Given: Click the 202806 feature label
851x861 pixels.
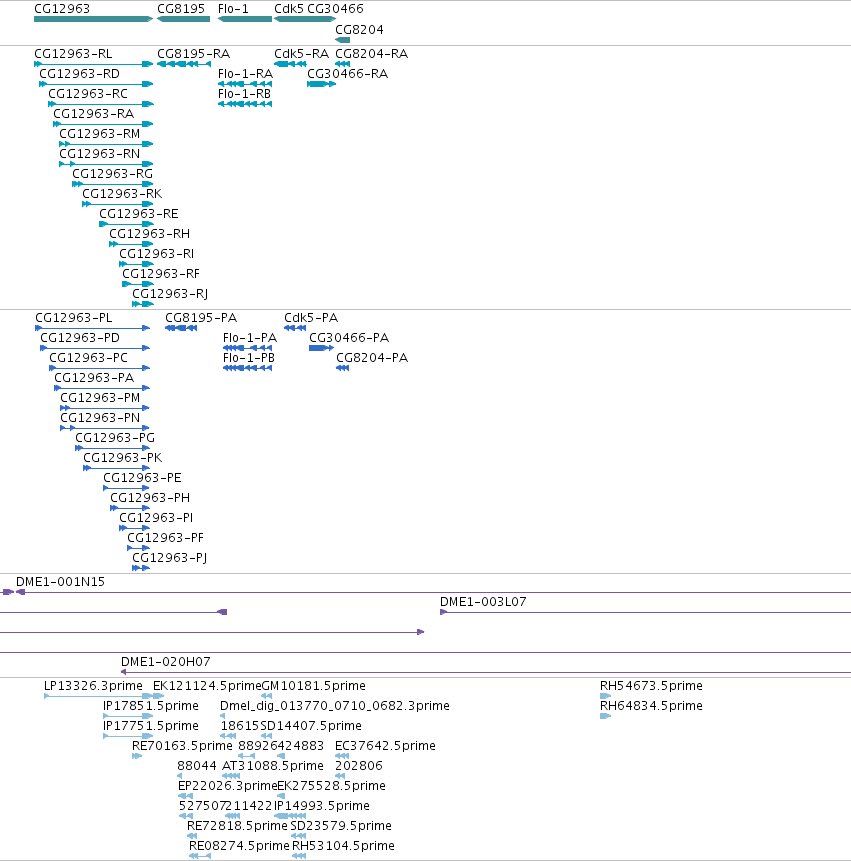Looking at the screenshot, I should pos(359,766).
